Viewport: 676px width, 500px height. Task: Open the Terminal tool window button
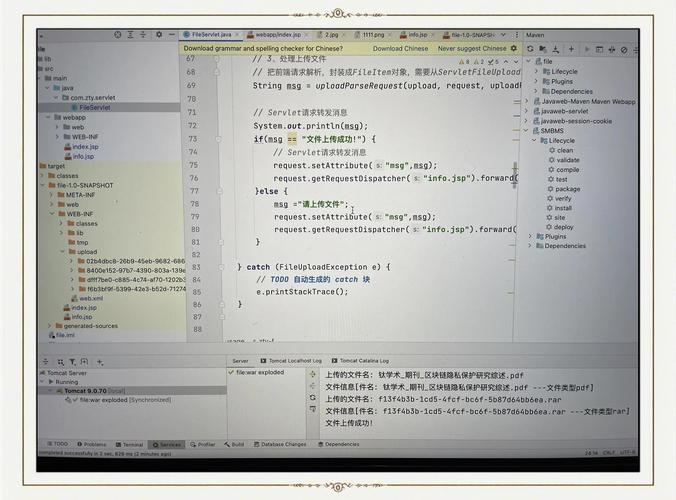click(x=129, y=444)
